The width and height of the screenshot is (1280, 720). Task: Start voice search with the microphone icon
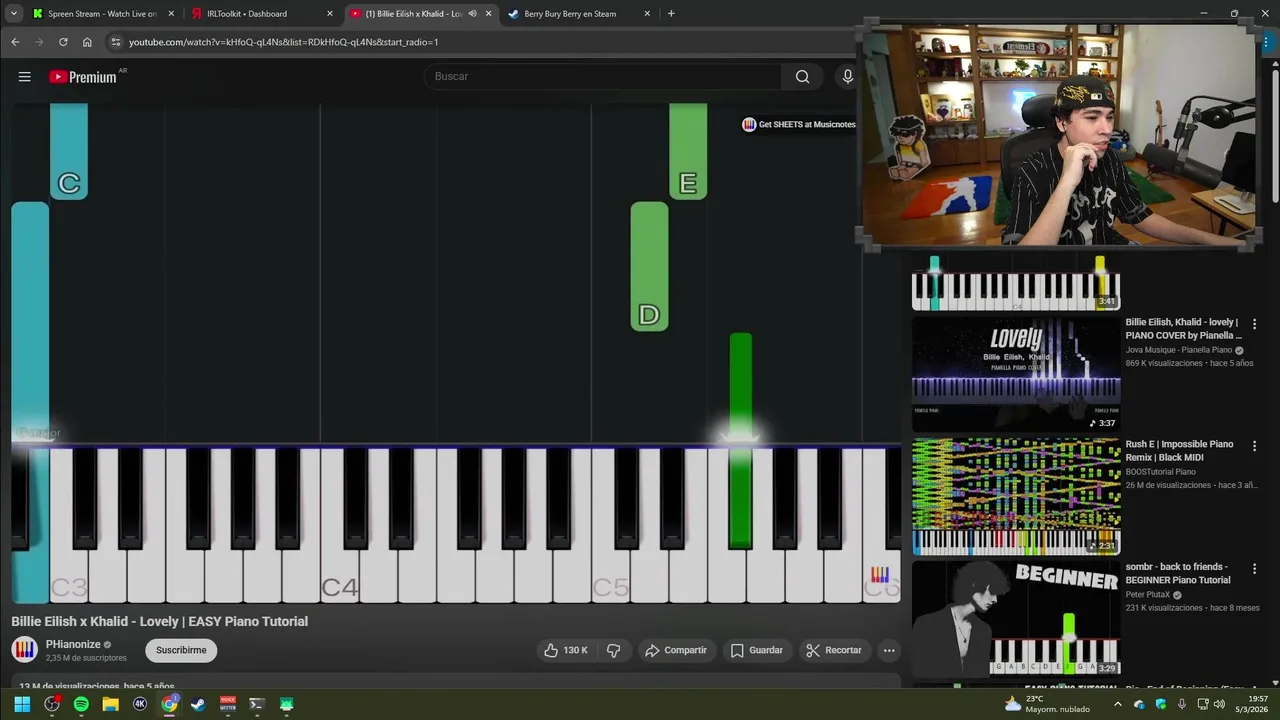pos(847,76)
